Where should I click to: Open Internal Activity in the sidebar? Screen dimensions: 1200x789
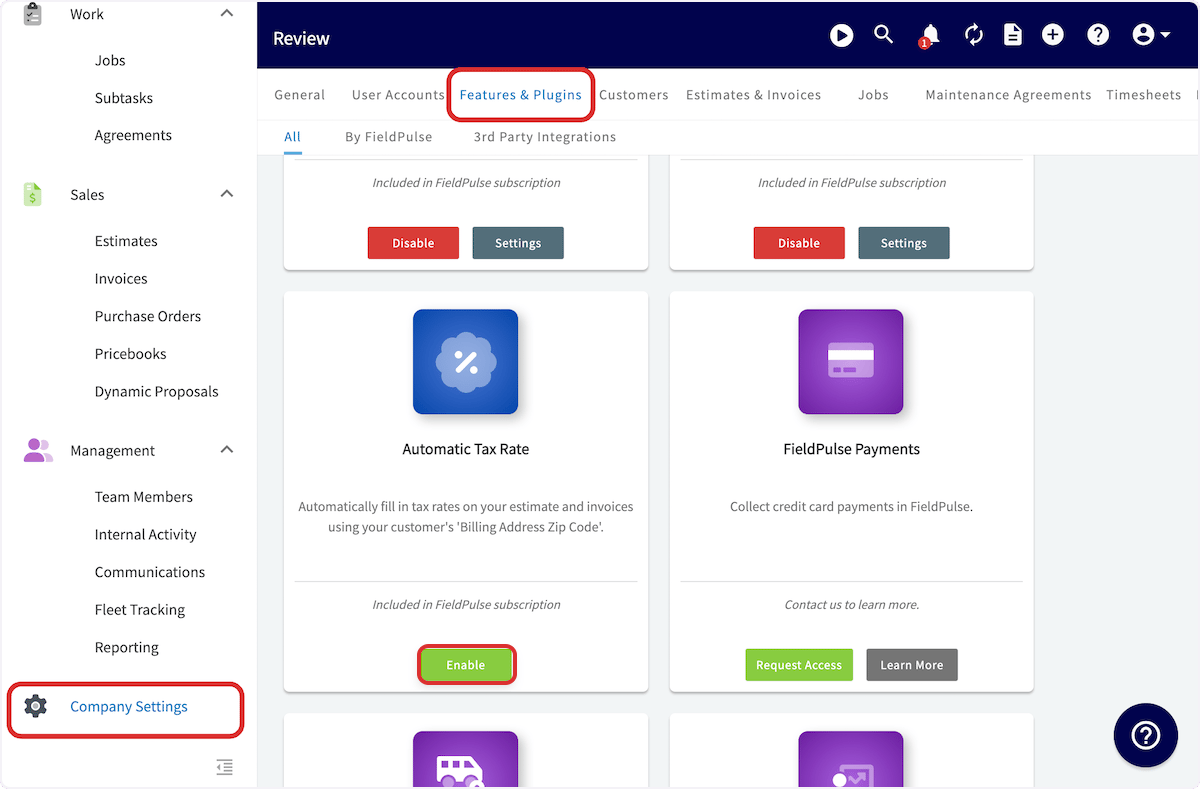pos(145,535)
